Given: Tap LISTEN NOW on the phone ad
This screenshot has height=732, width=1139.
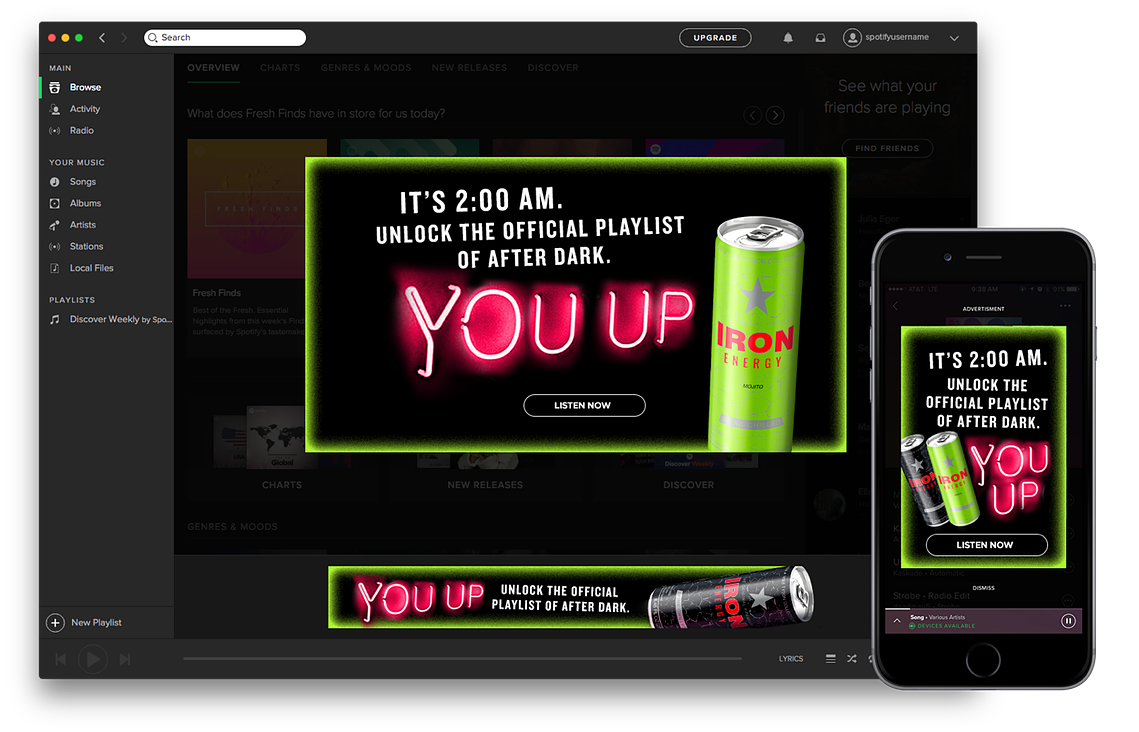Looking at the screenshot, I should (986, 545).
